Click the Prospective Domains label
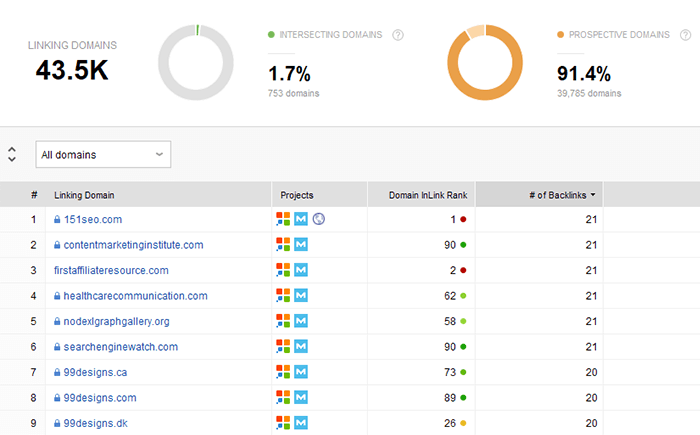Image resolution: width=700 pixels, height=435 pixels. pos(619,35)
